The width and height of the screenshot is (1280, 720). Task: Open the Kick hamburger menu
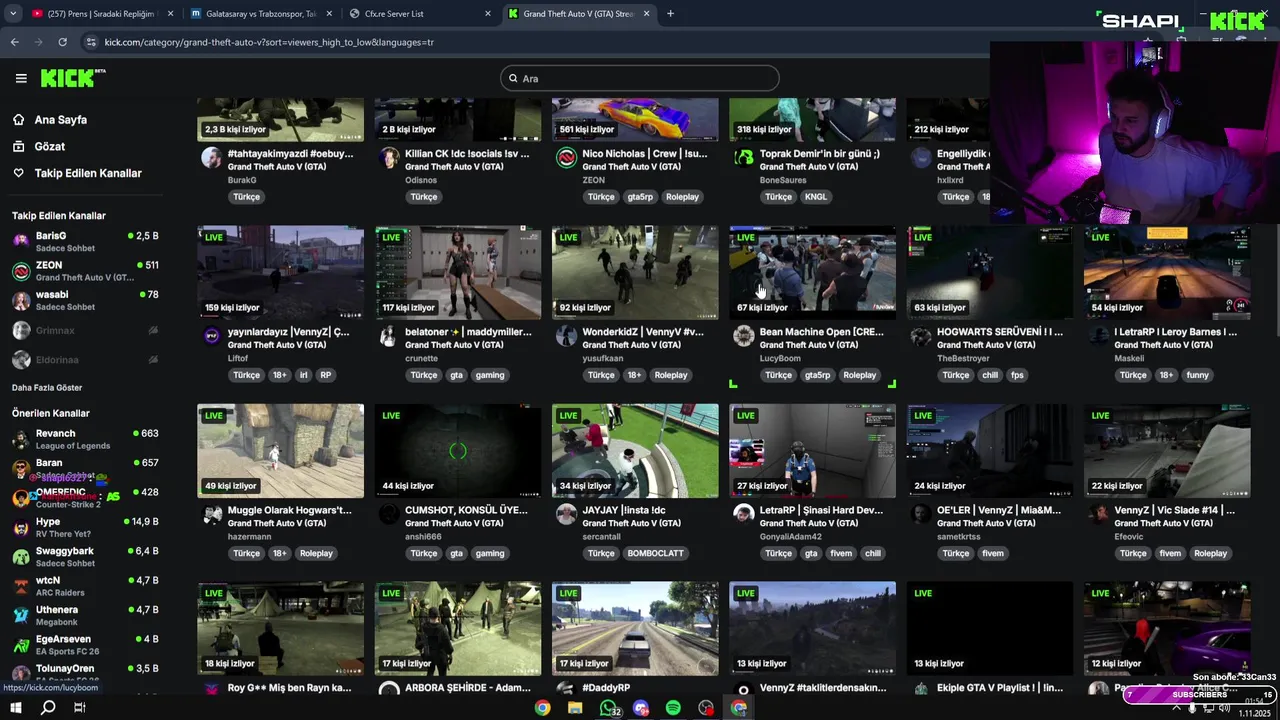[x=21, y=78]
